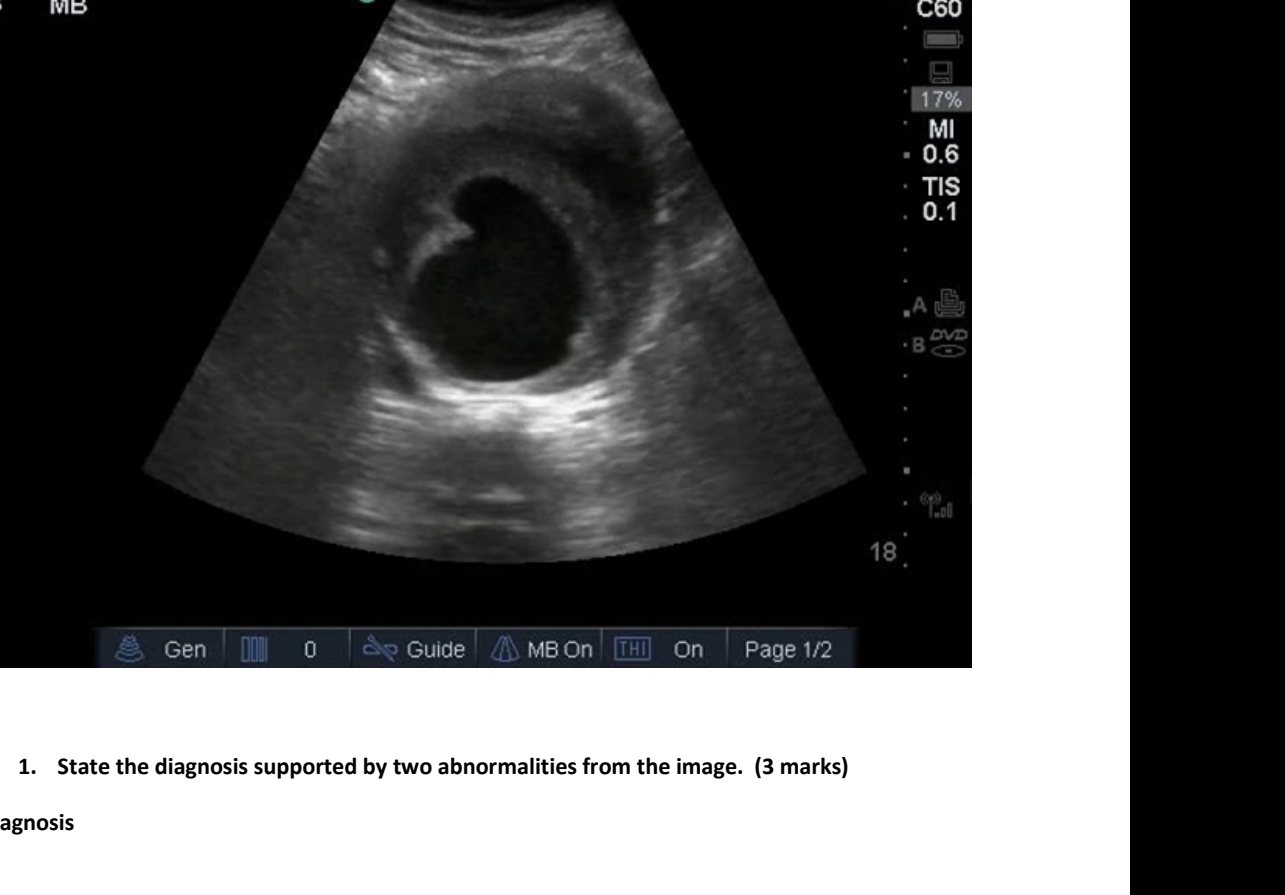Image resolution: width=1285 pixels, height=895 pixels.
Task: Go to Page 1/2 of soft keys
Action: [x=790, y=648]
